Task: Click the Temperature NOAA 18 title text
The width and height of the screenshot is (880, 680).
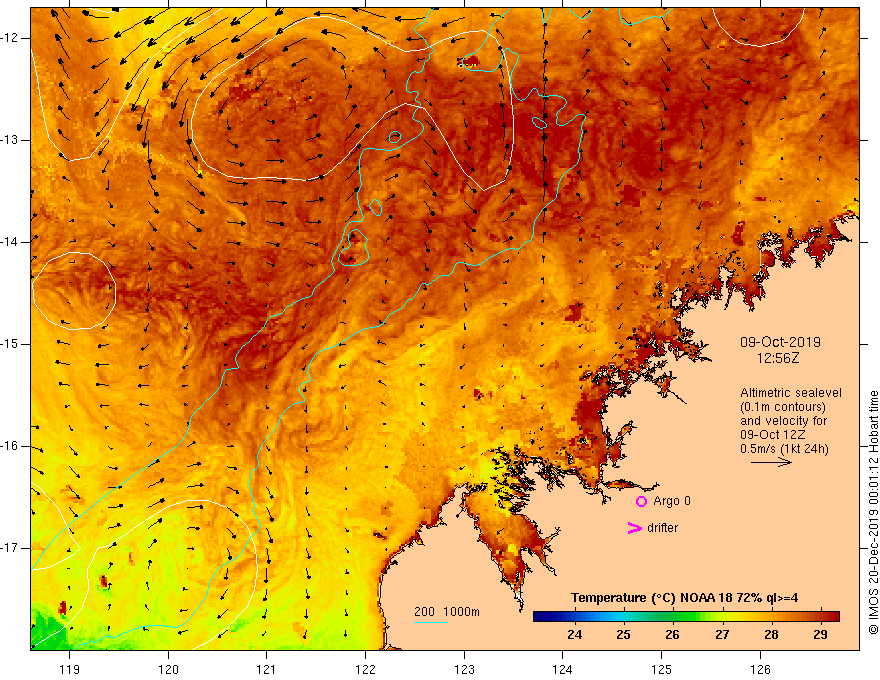Action: 684,598
